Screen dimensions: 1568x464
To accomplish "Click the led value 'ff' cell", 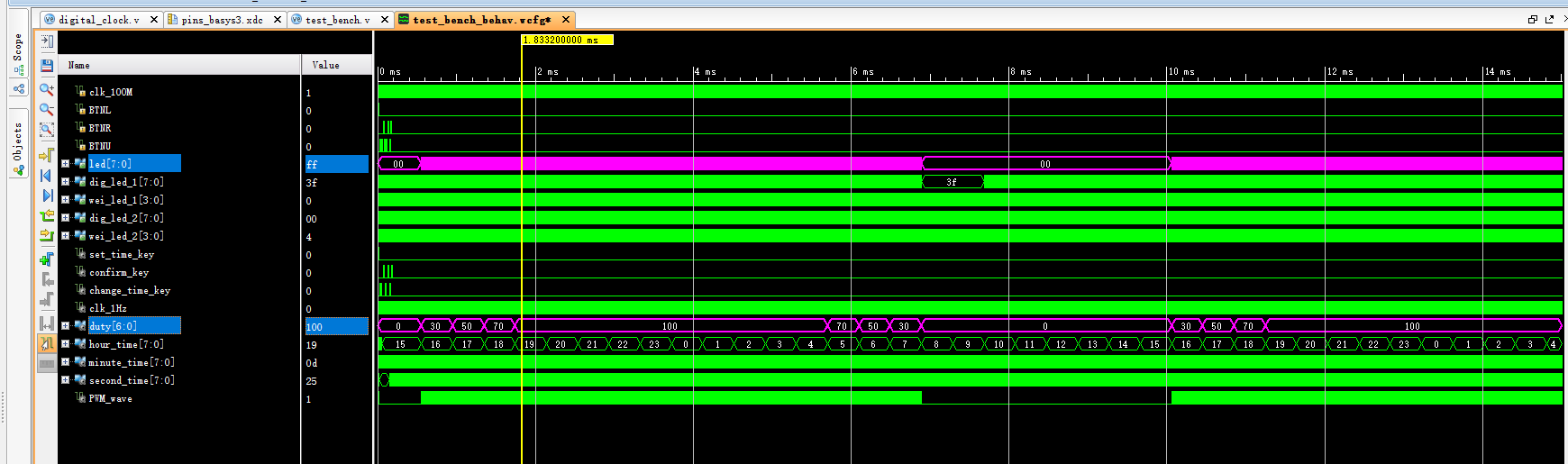I will (337, 164).
